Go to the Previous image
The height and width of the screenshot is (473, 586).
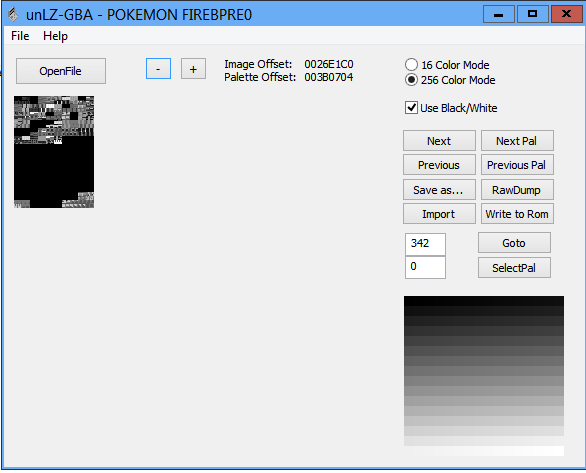(439, 165)
